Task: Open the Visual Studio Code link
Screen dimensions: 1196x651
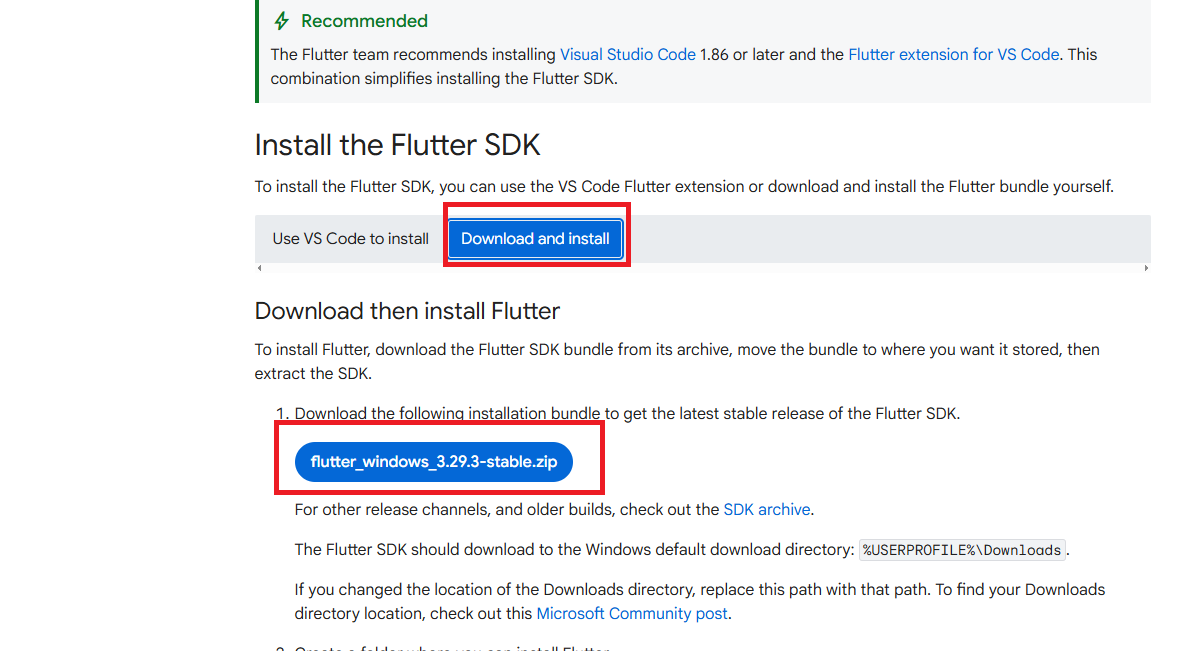Action: point(627,54)
